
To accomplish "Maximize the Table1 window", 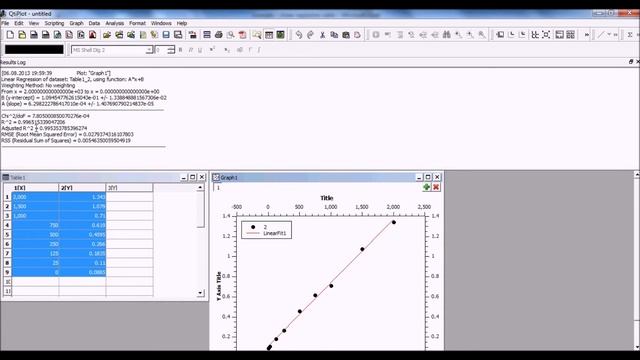I will click(193, 177).
